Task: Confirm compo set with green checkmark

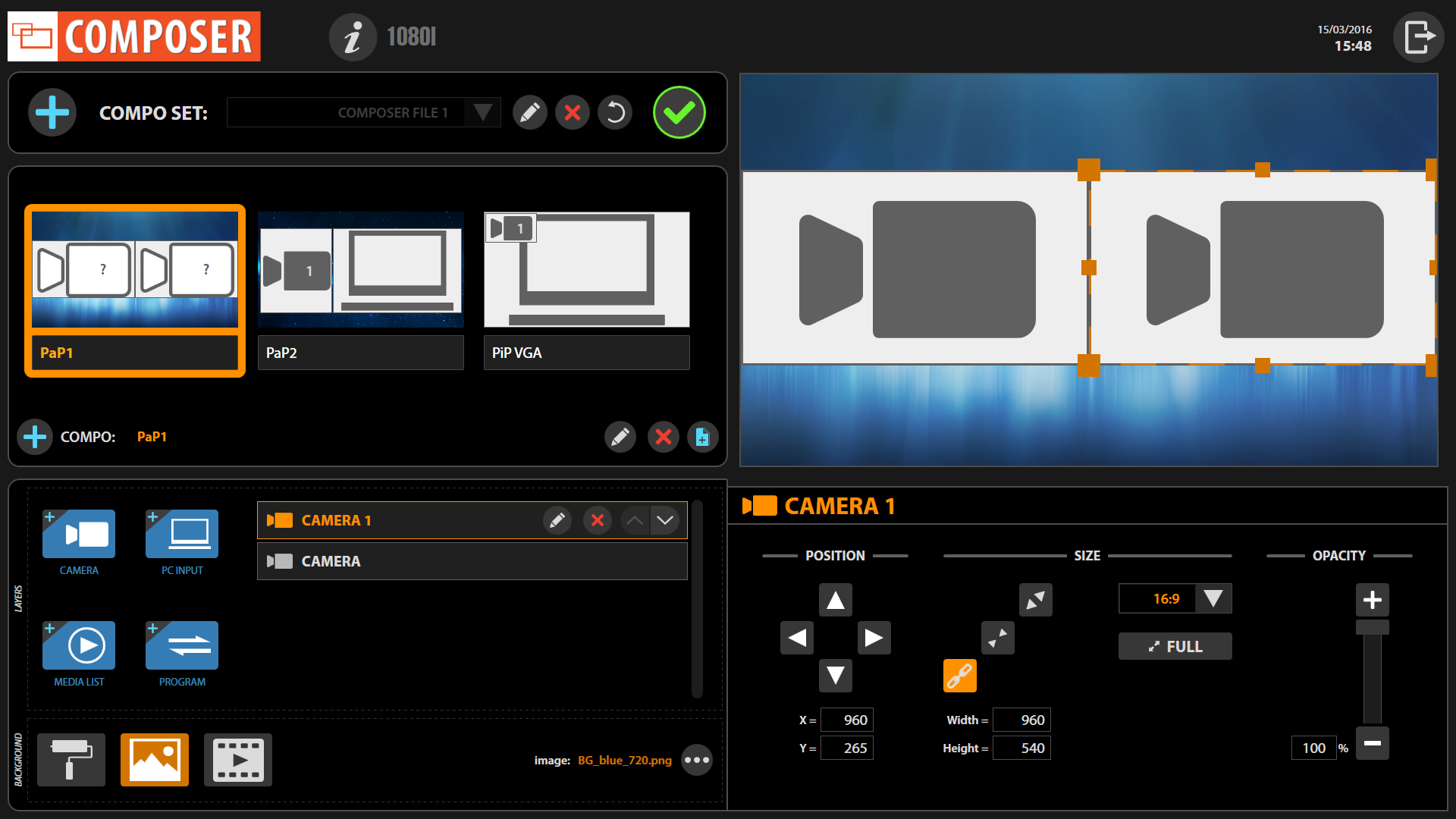Action: click(679, 112)
